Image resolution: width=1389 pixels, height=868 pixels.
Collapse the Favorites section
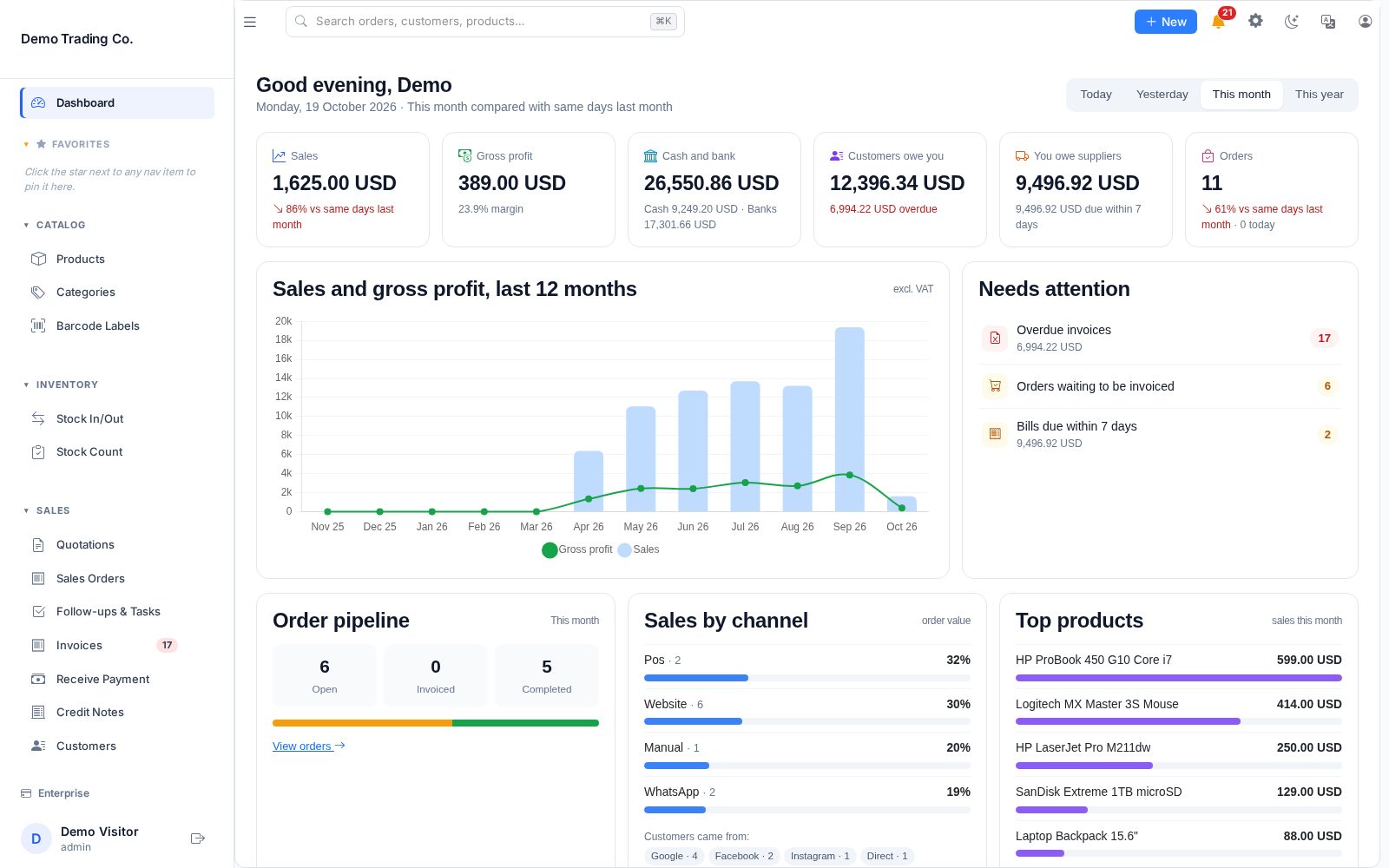coord(26,144)
